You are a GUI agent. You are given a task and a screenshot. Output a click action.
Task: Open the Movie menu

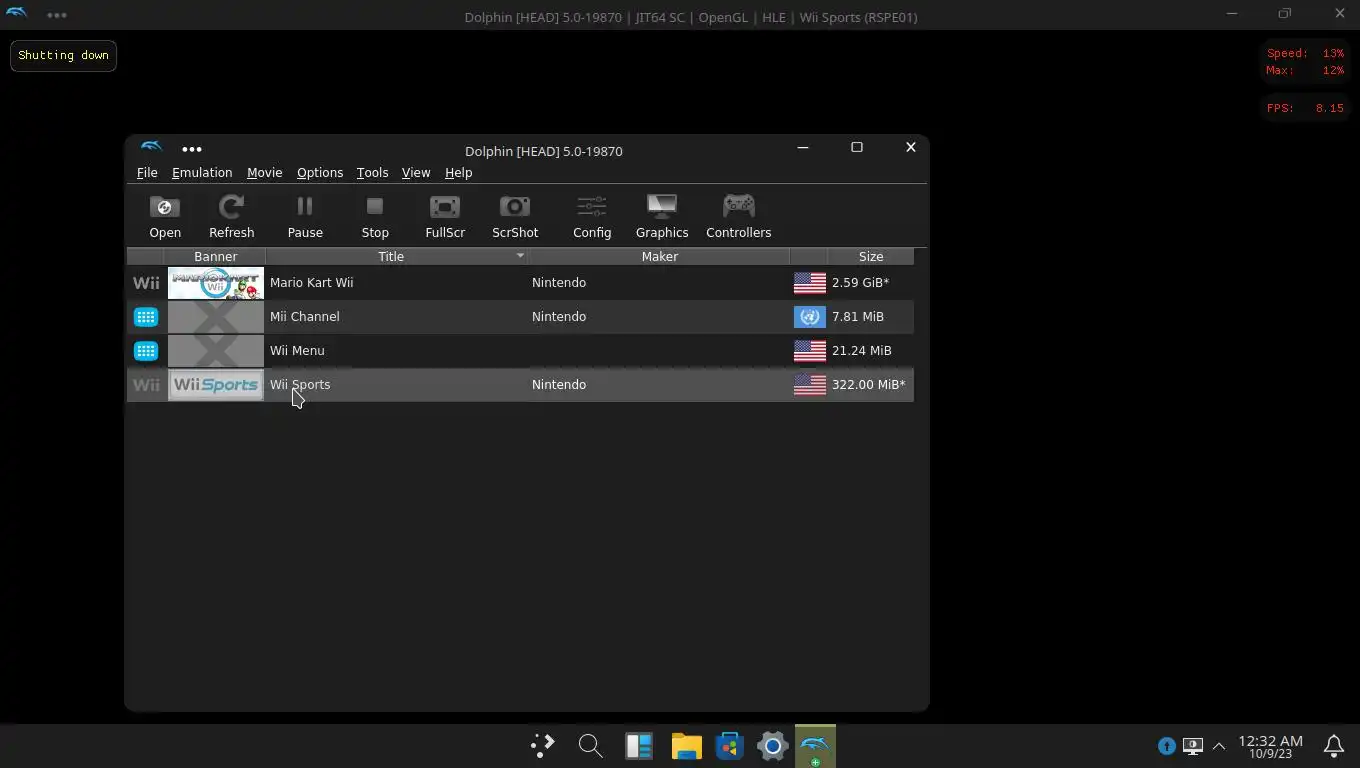265,172
